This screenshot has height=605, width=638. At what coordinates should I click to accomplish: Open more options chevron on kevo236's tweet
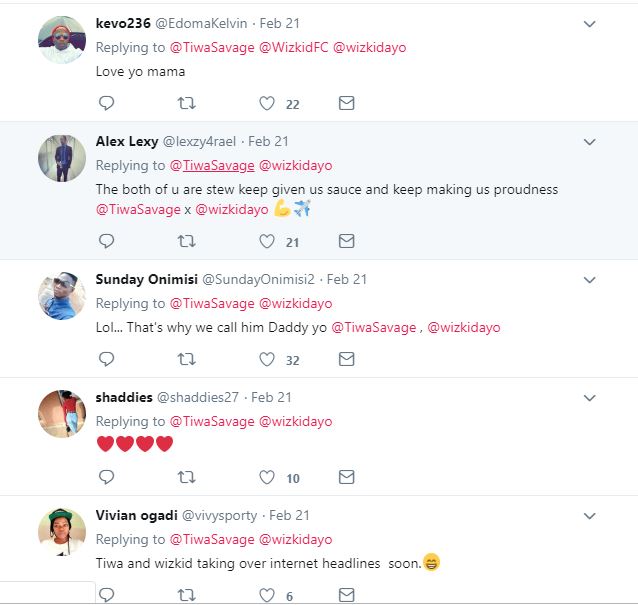[x=589, y=24]
